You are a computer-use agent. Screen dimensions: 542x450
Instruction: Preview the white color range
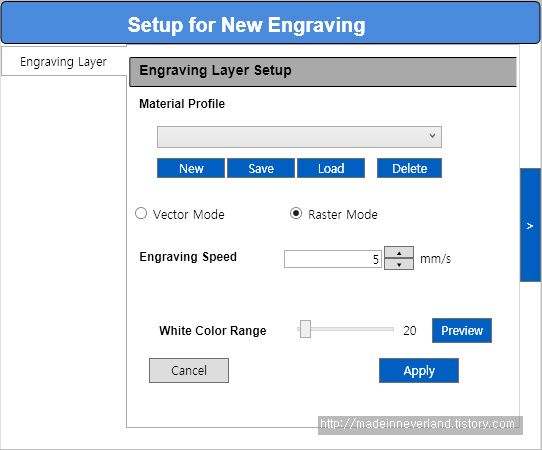[462, 330]
